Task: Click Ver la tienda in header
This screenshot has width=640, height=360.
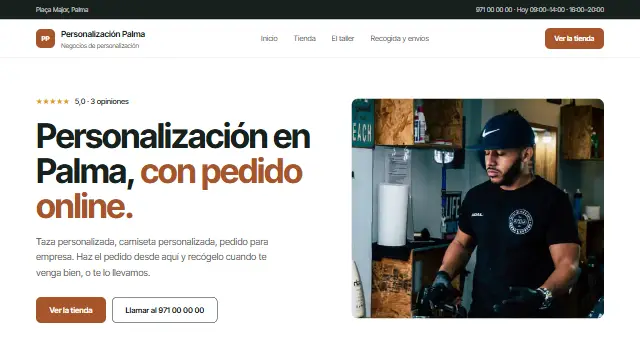Action: [x=574, y=38]
